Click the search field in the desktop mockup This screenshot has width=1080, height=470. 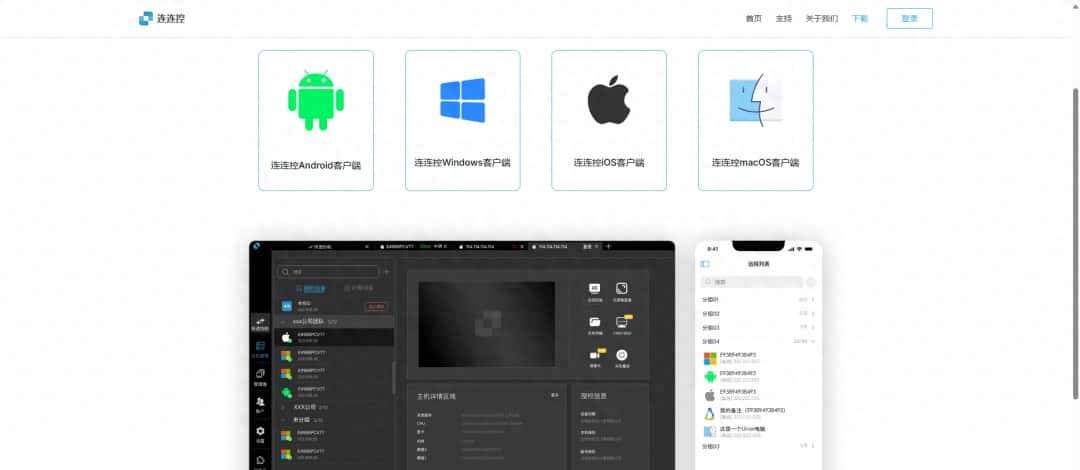(329, 272)
